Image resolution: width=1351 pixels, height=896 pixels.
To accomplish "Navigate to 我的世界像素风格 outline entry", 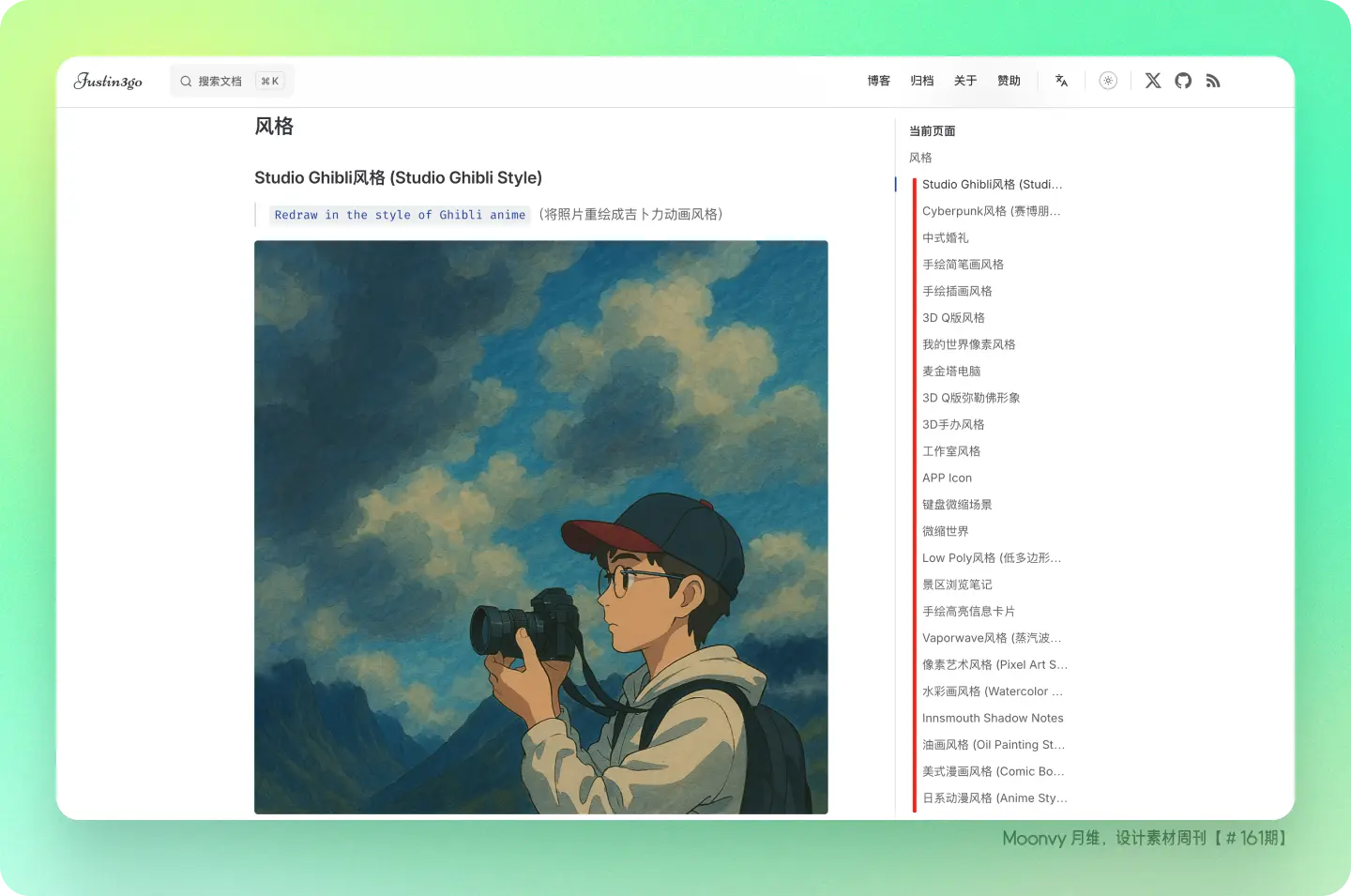I will [968, 344].
